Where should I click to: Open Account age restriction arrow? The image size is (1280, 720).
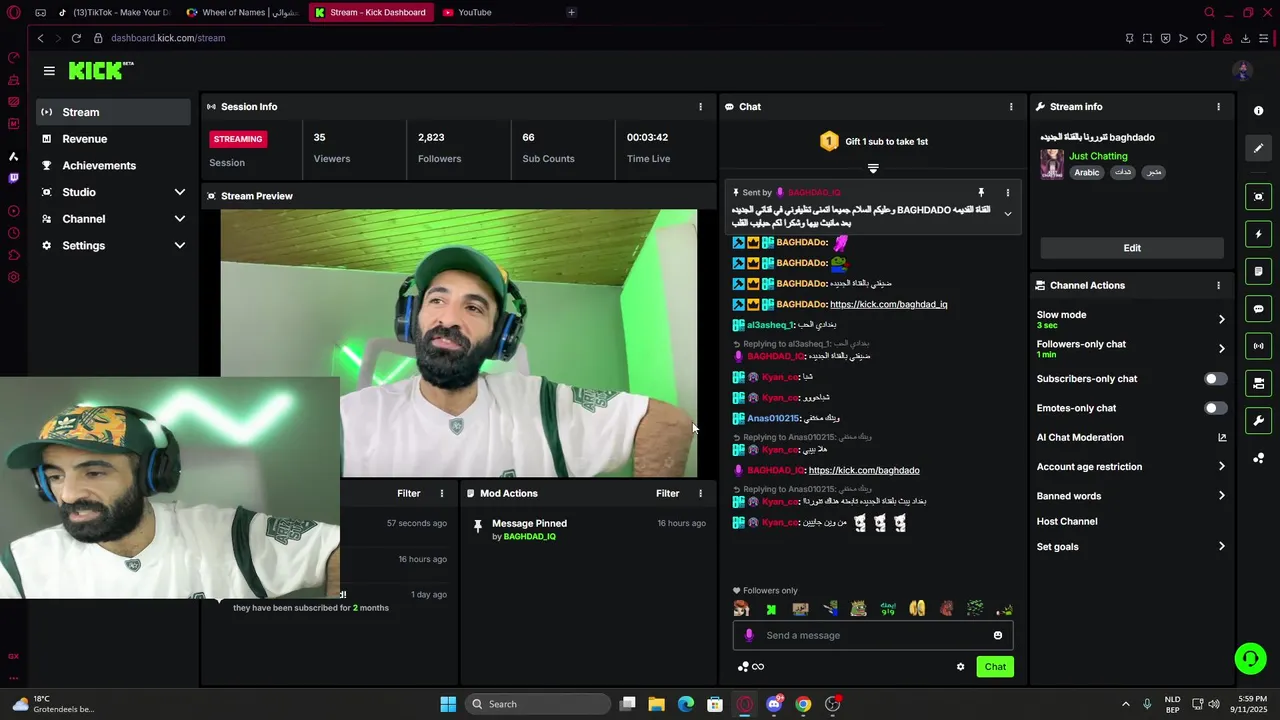click(x=1221, y=467)
